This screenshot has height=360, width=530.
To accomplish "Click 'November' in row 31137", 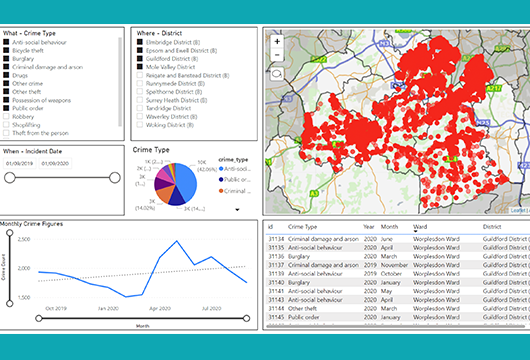I will (394, 265).
